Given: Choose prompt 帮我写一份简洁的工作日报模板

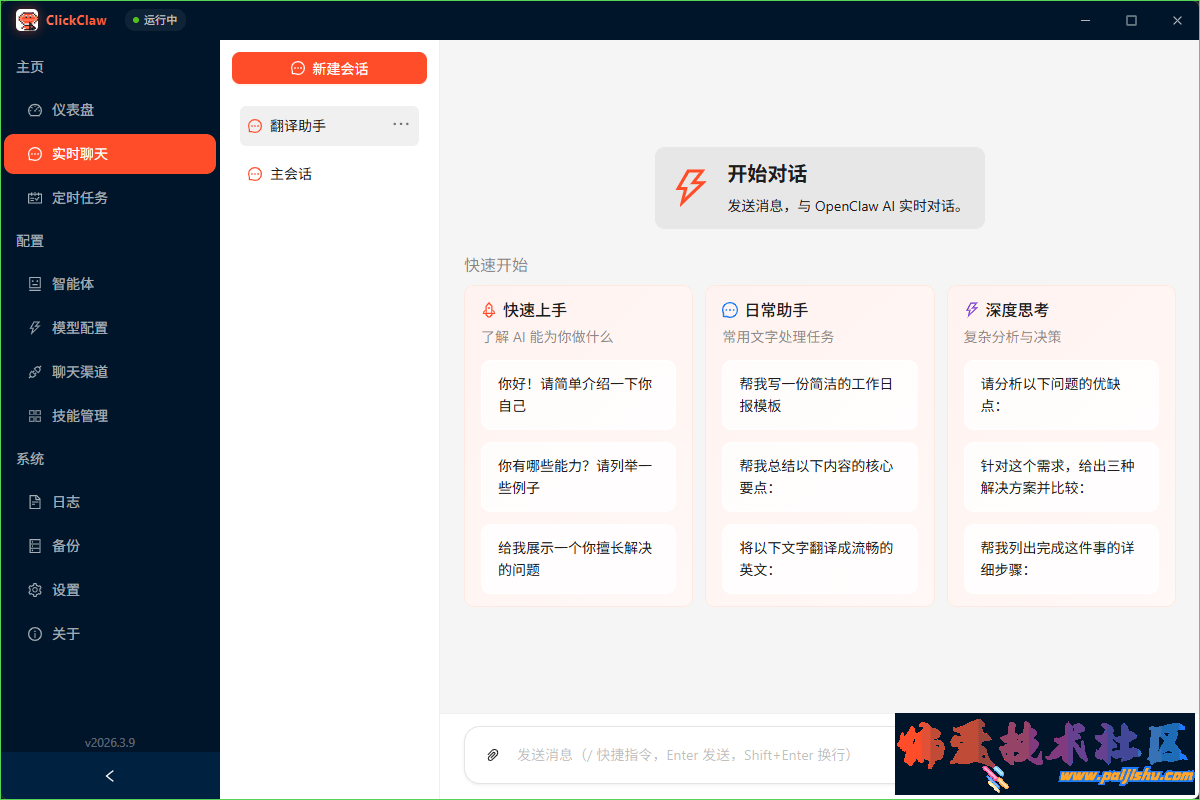Looking at the screenshot, I should pos(819,395).
